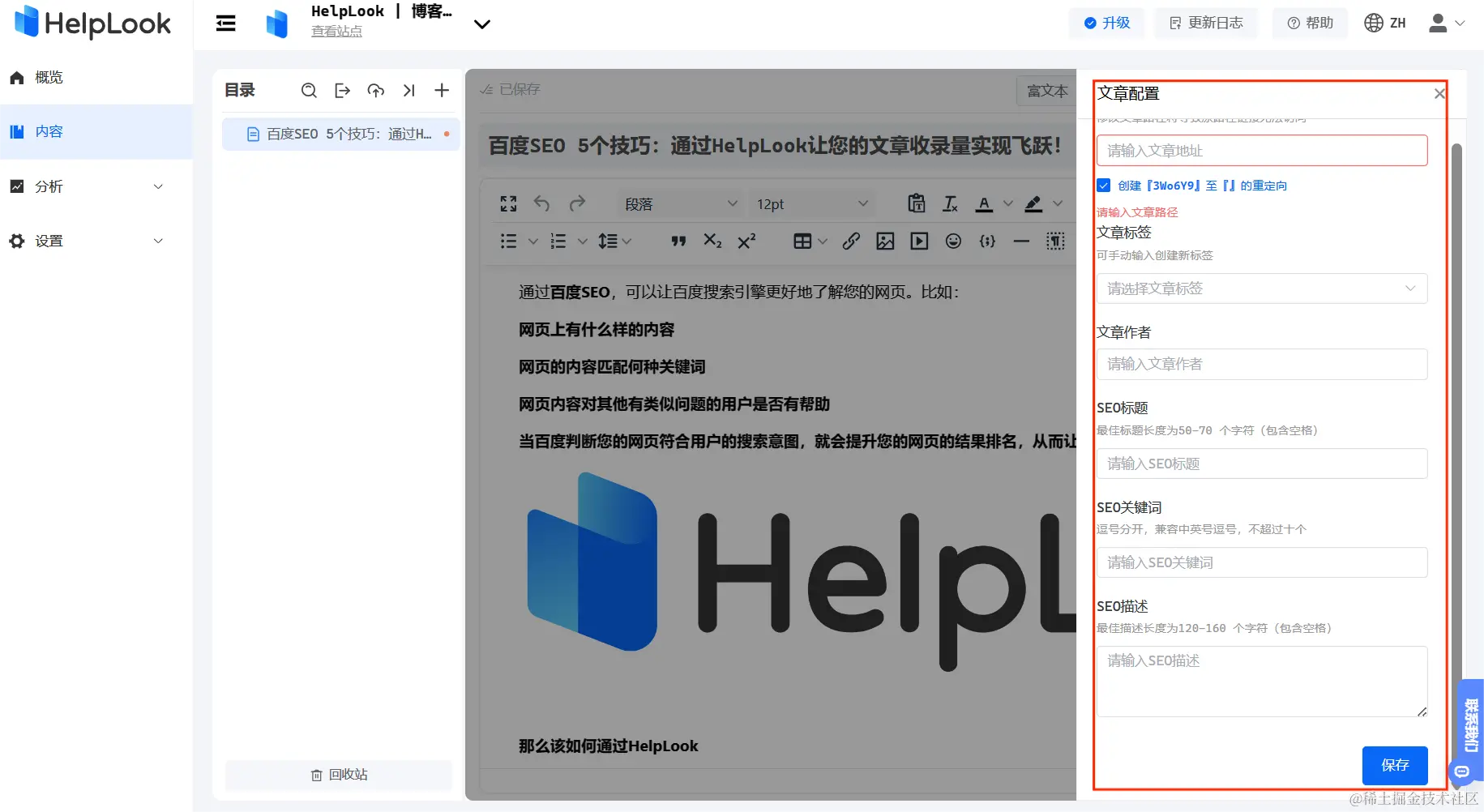
Task: Focus the 请输入SEO描述 textarea
Action: click(x=1262, y=682)
